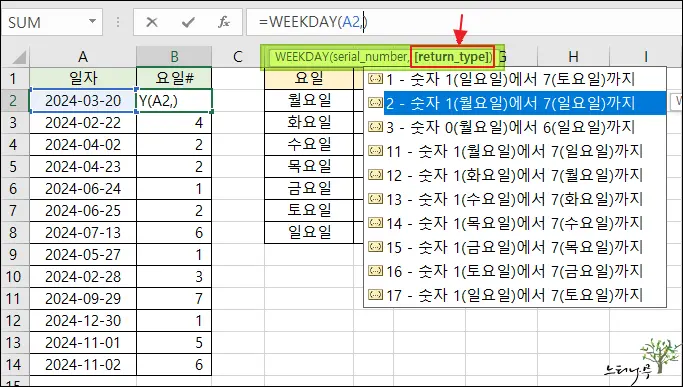Screen dimensions: 683x387
Task: Click icon beside option 16 in the list
Action: point(375,270)
